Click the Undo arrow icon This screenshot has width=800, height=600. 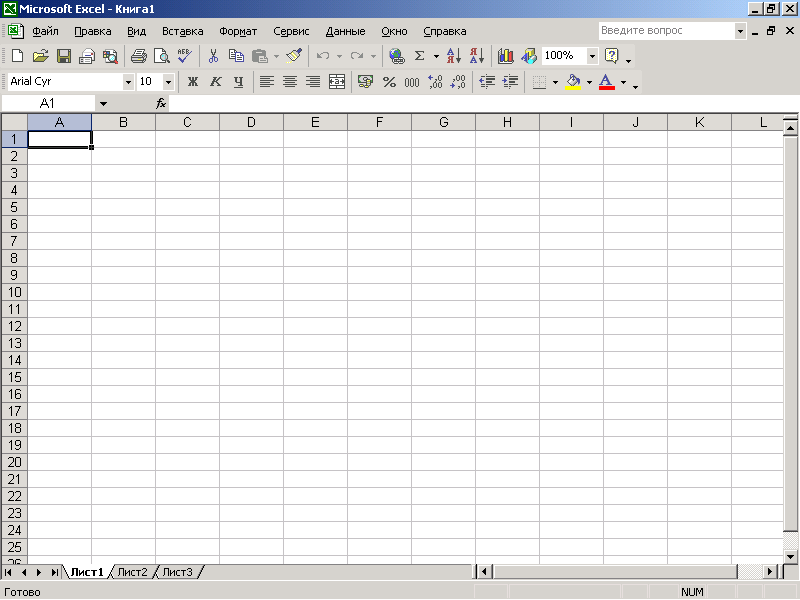point(323,56)
